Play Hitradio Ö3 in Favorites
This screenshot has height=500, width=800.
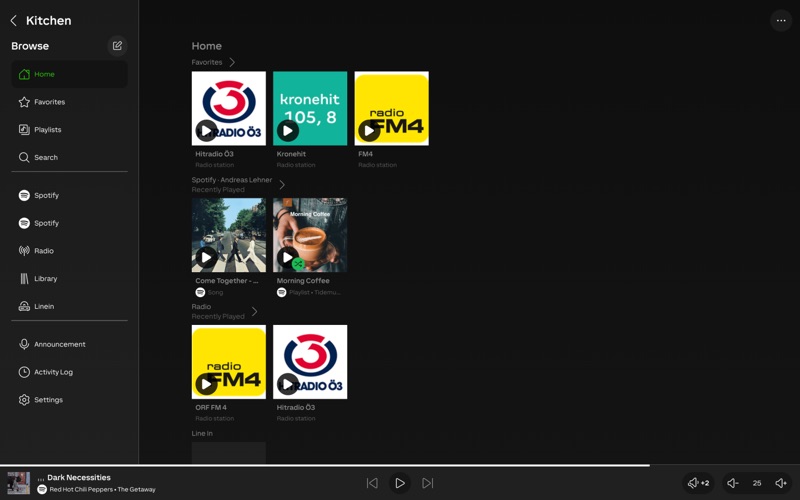tap(206, 131)
